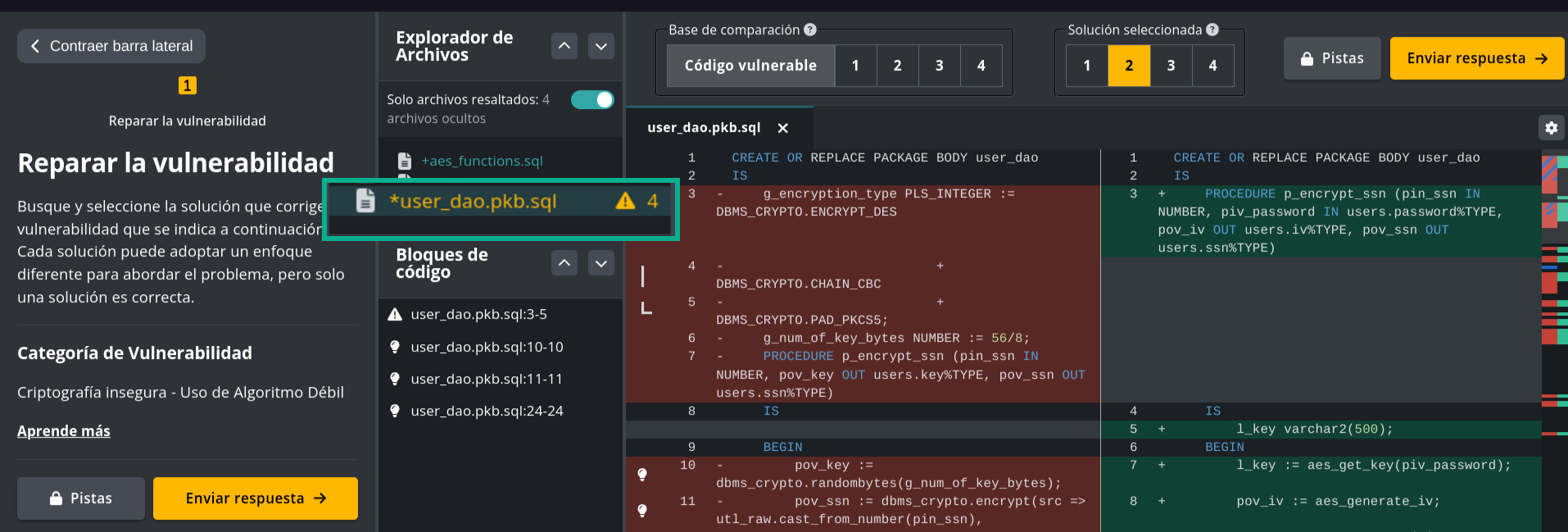Open diff settings gear icon

[x=1551, y=128]
